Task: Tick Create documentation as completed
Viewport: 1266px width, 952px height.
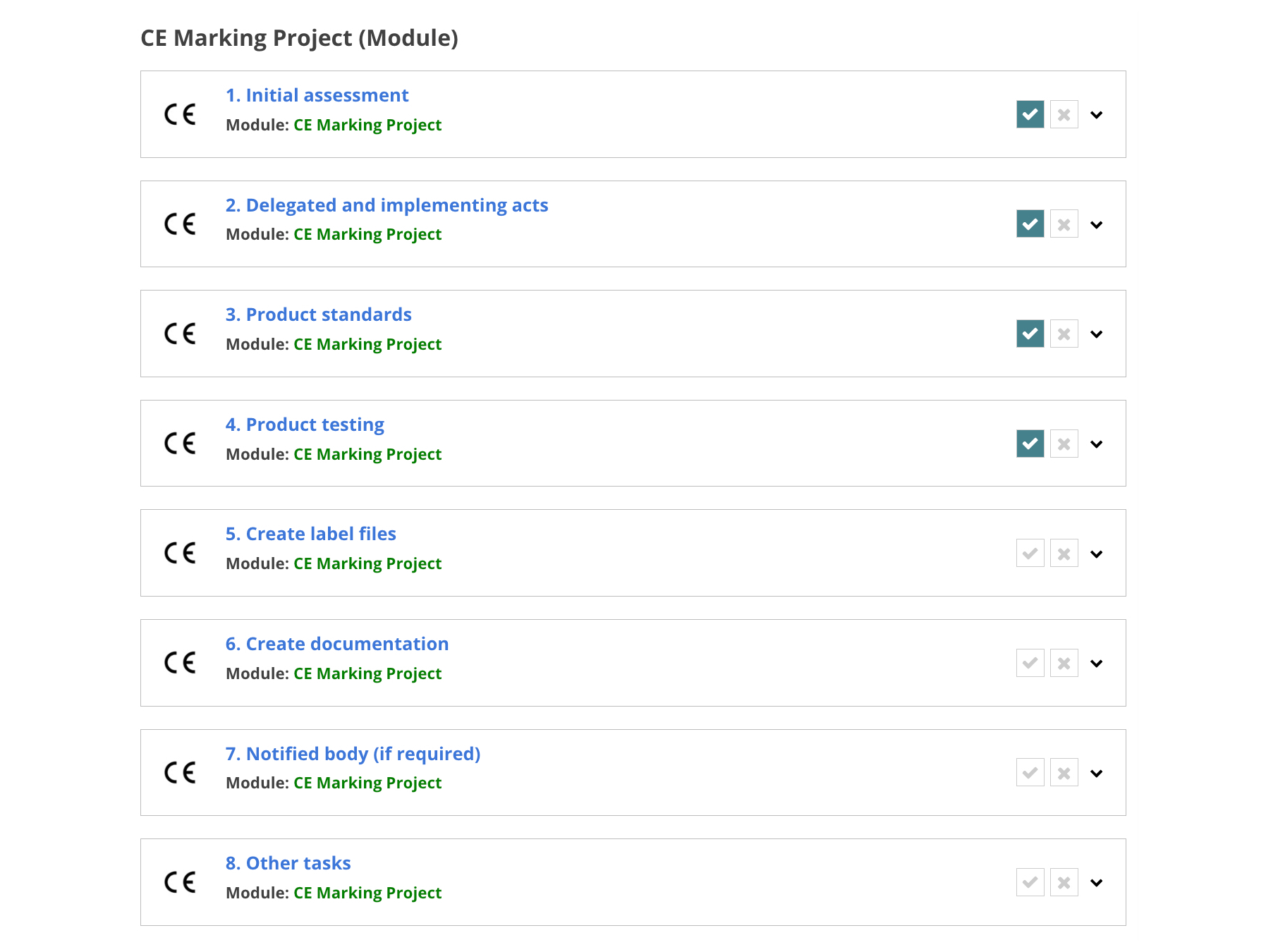Action: [1030, 663]
